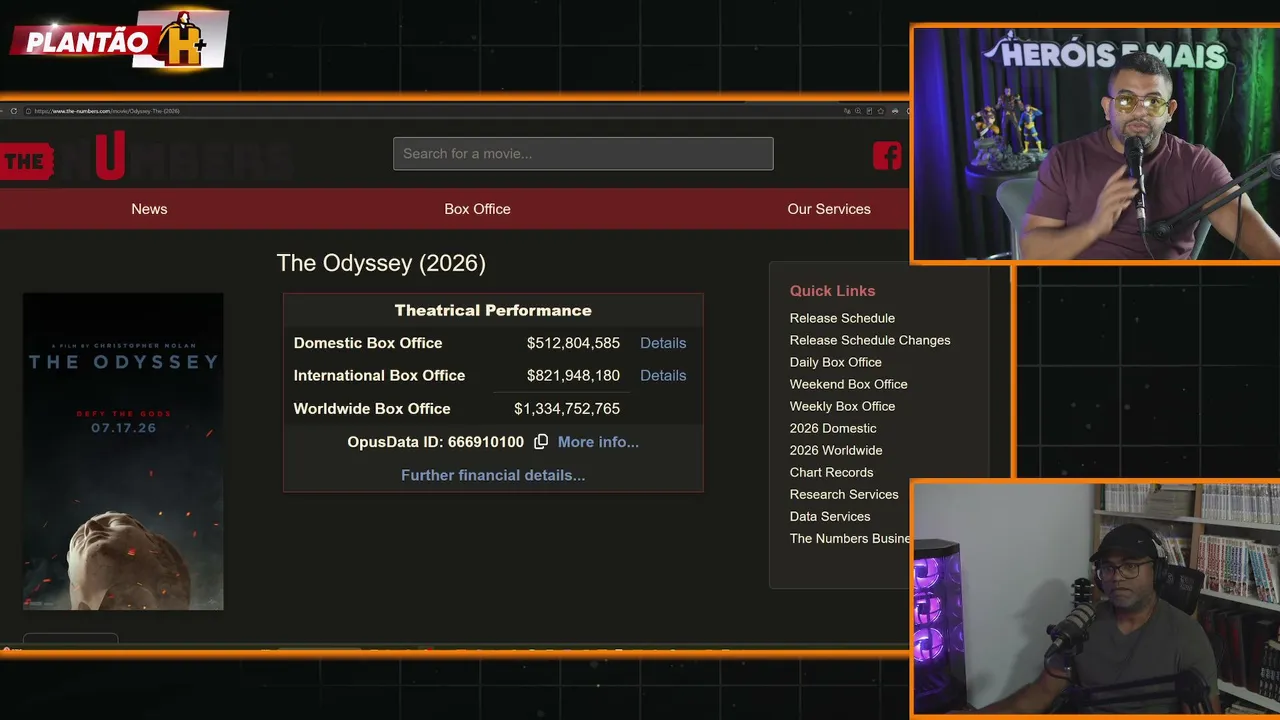1280x720 pixels.
Task: Visit Research Services link
Action: [844, 494]
